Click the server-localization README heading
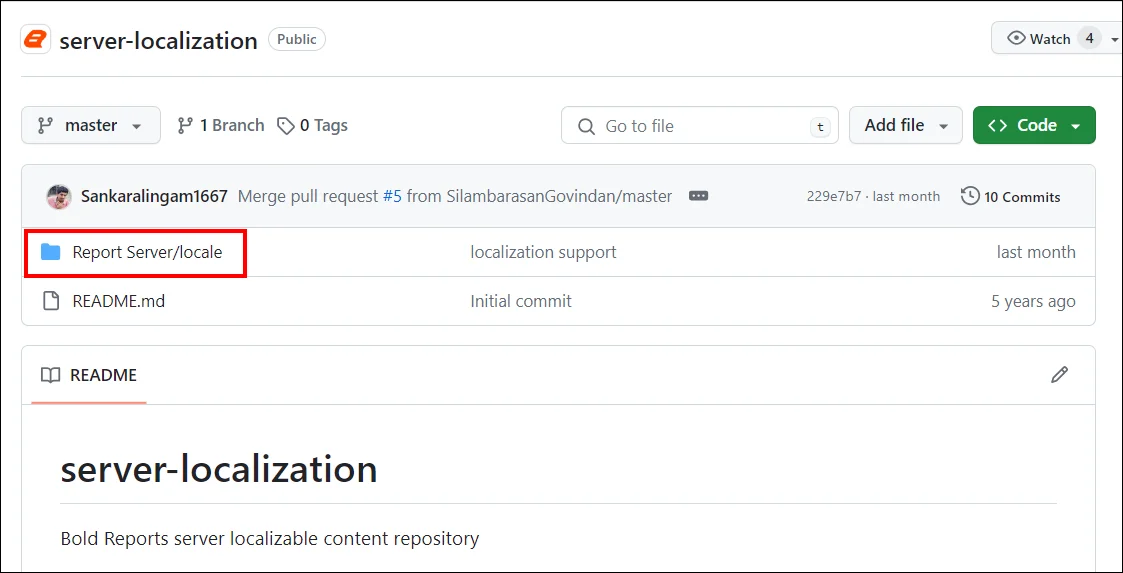 [219, 470]
